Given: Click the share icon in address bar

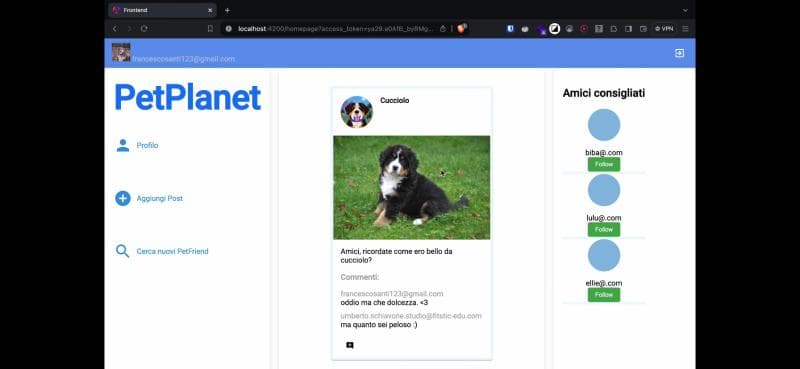Looking at the screenshot, I should [443, 29].
